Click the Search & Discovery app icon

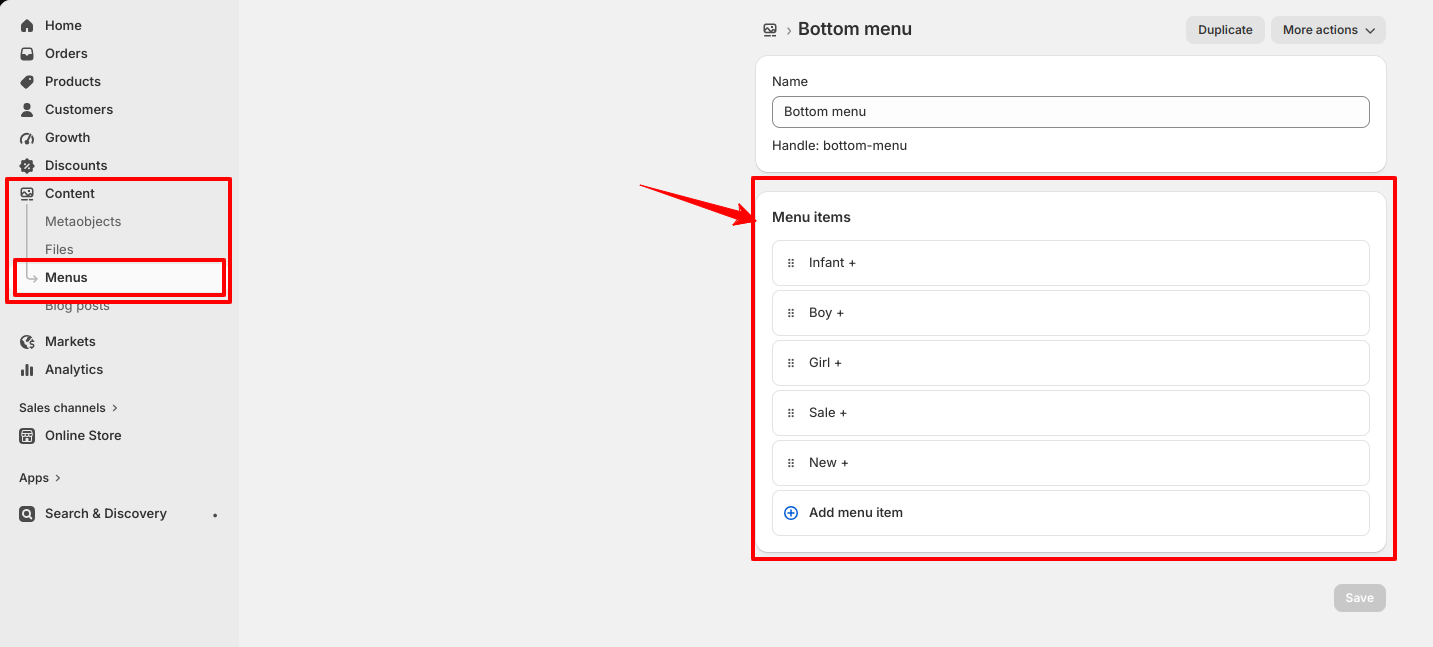(27, 513)
